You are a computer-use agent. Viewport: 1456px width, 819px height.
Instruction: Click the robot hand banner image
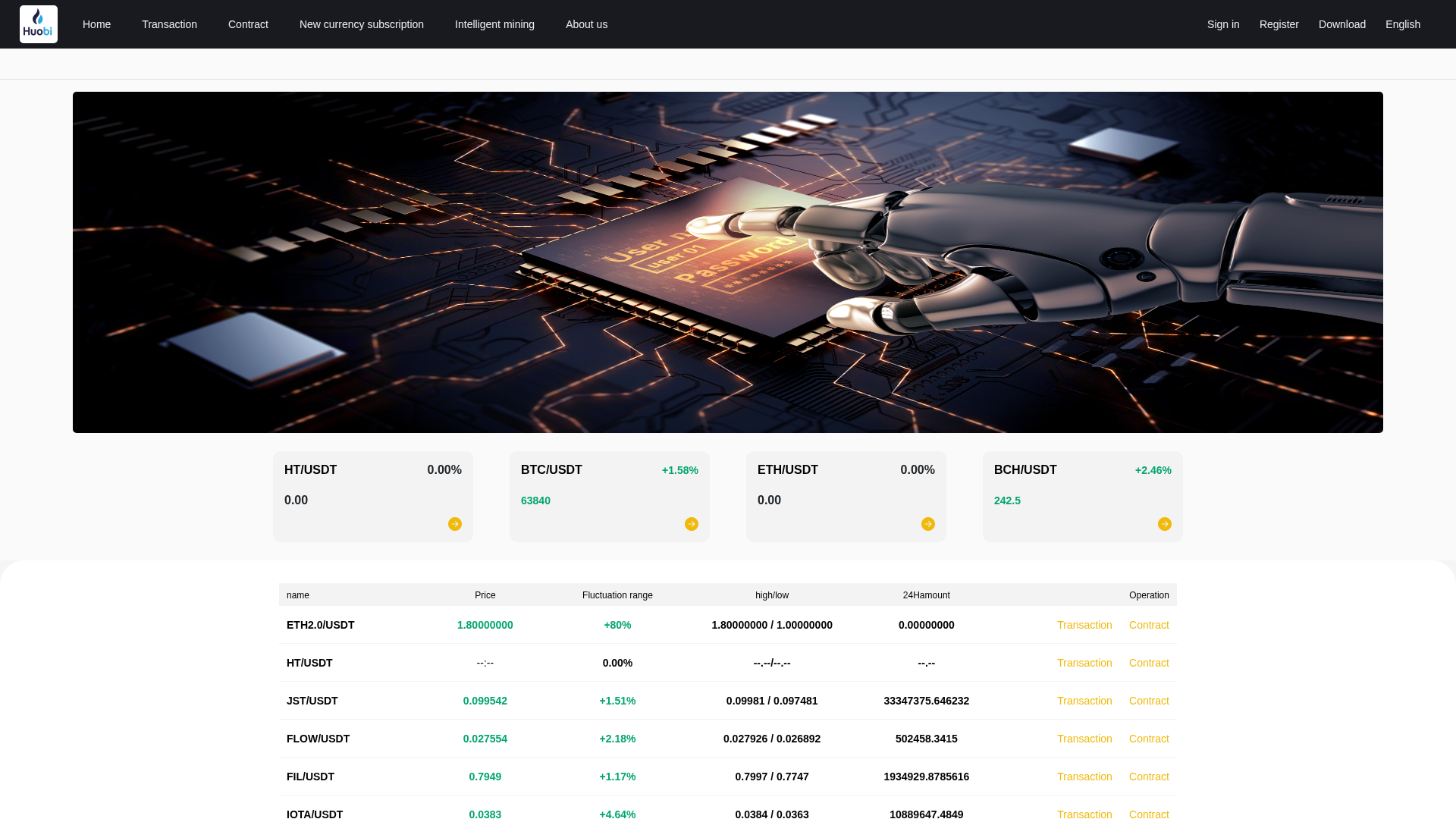[728, 262]
